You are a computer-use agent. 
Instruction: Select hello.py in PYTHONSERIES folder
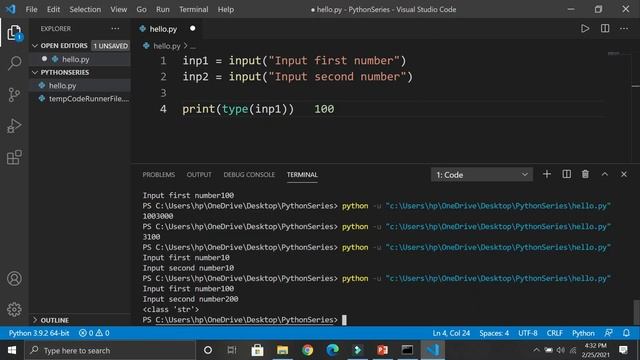point(80,85)
